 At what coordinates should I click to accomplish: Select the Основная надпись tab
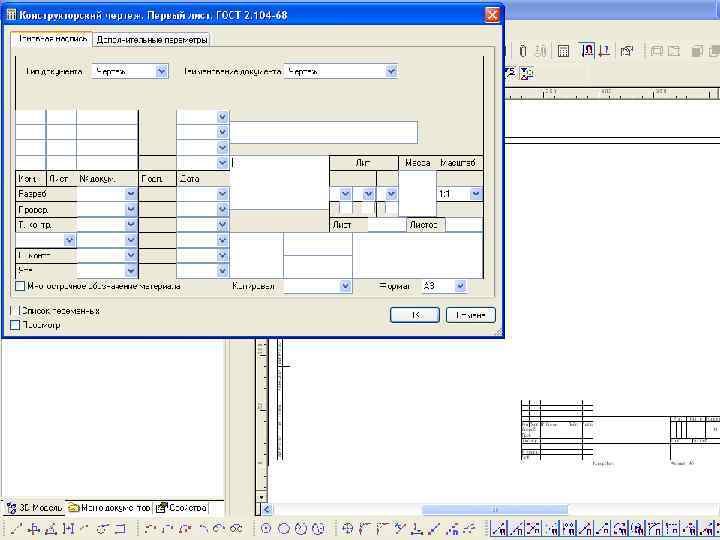pos(52,39)
